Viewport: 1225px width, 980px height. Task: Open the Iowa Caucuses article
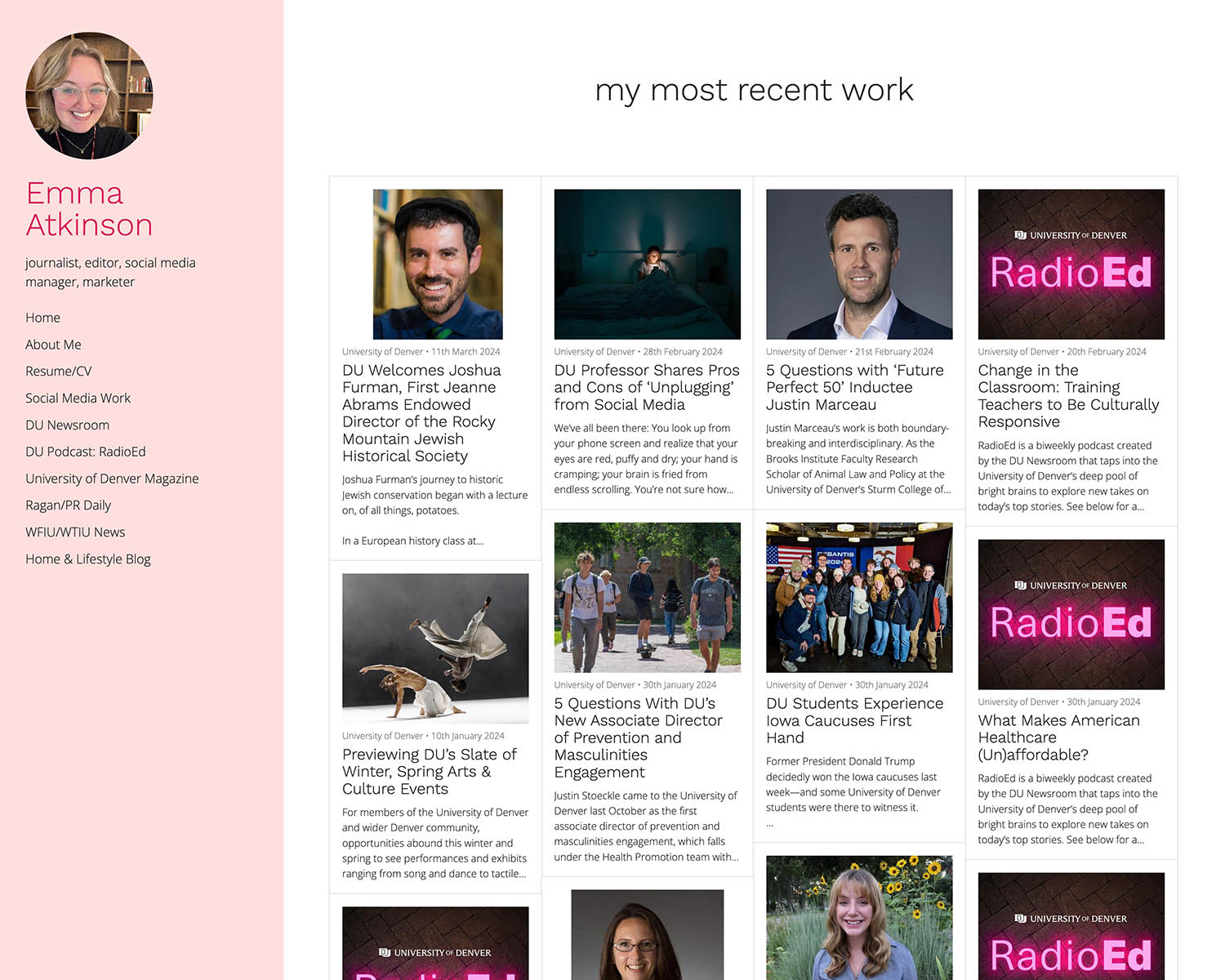coord(854,711)
